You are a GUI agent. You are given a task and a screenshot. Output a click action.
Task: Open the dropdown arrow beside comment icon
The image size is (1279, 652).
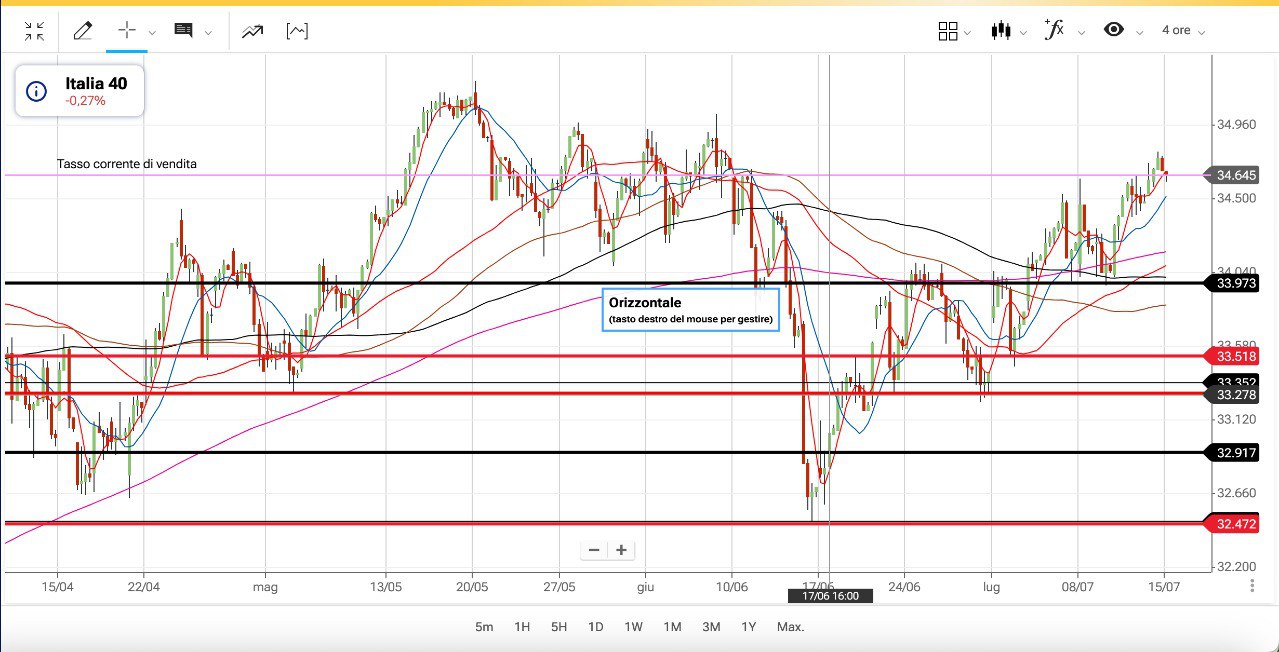(x=208, y=32)
